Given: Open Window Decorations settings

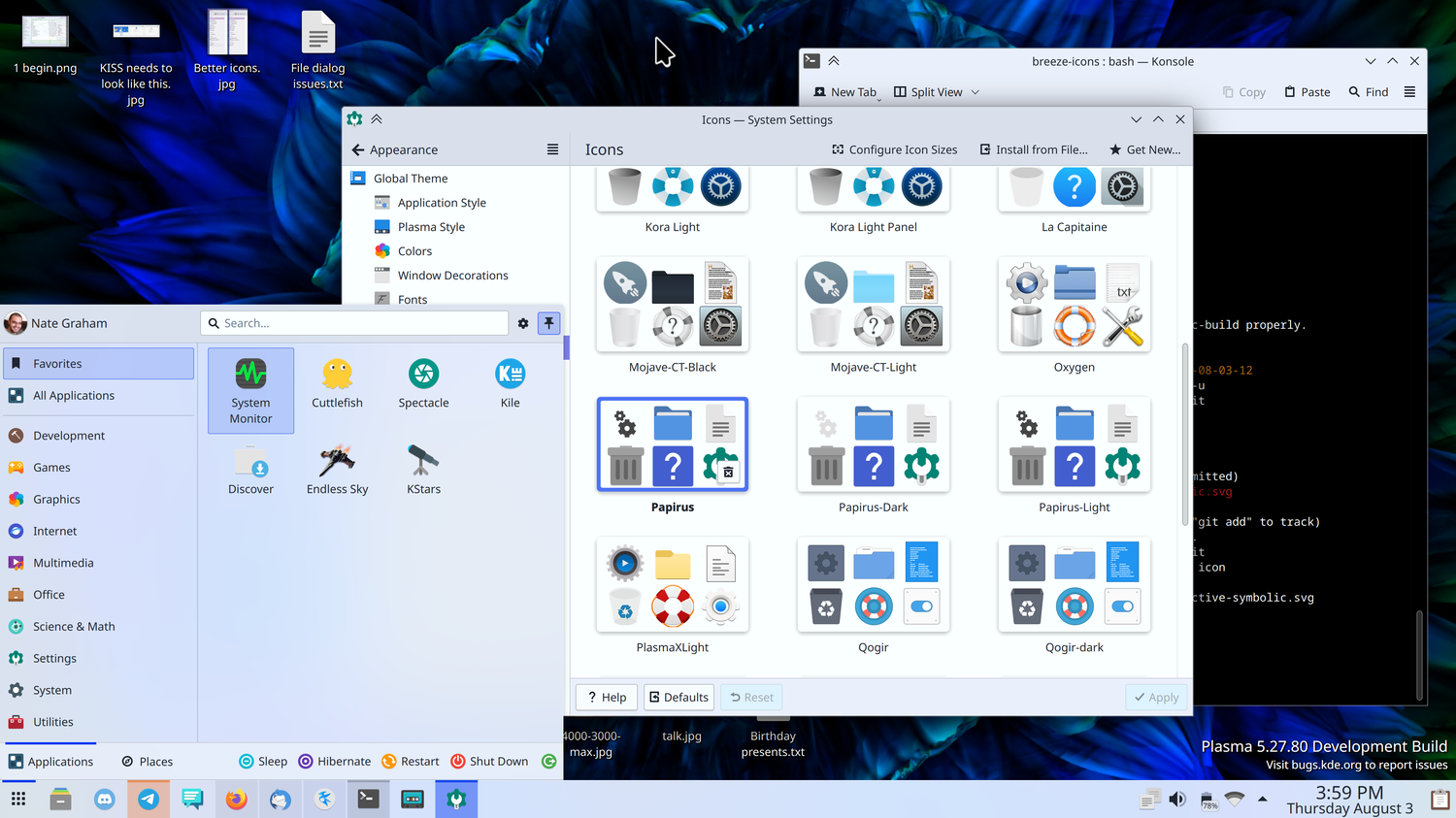Looking at the screenshot, I should [452, 276].
